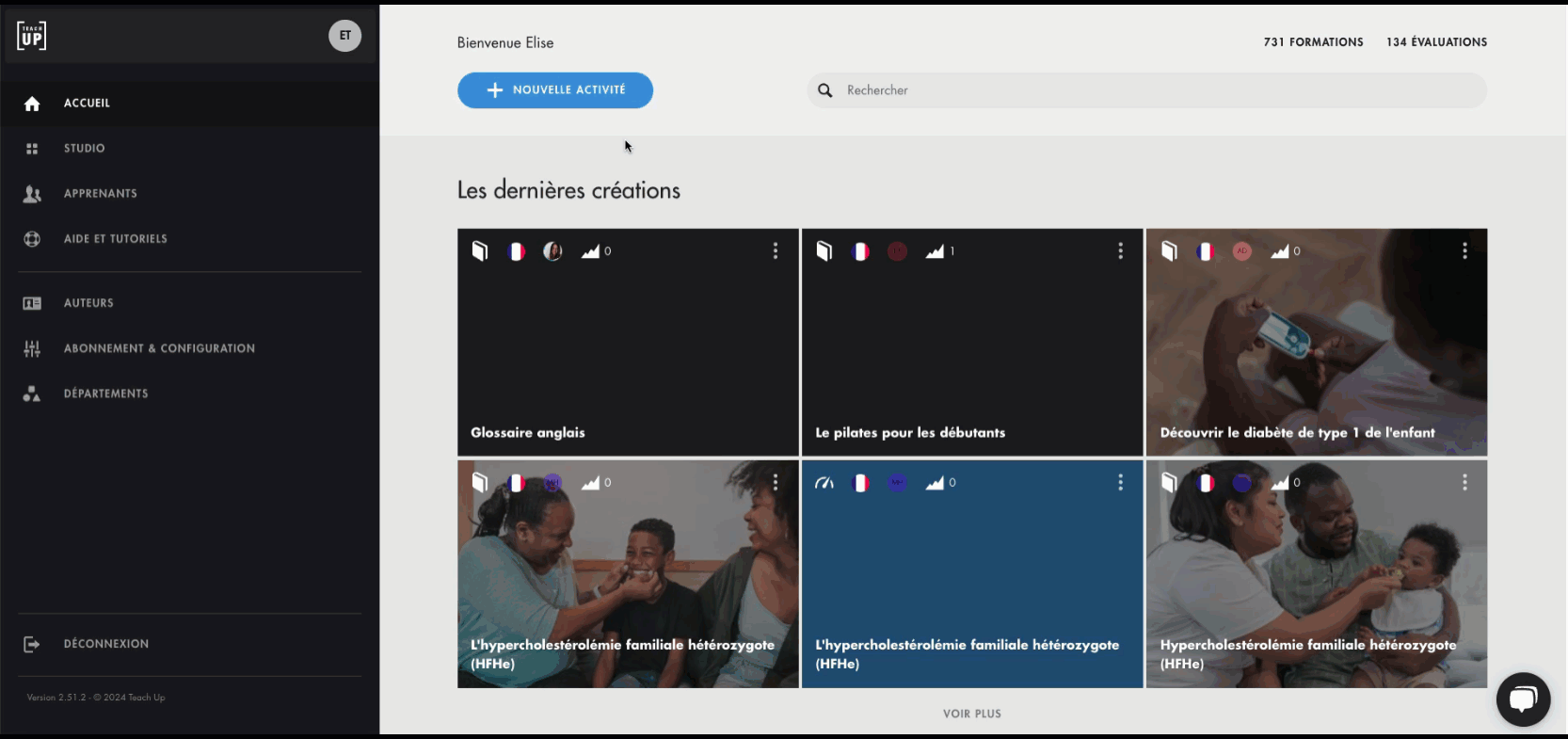Open the ET user avatar
Screen dimensions: 1568x739
[344, 36]
